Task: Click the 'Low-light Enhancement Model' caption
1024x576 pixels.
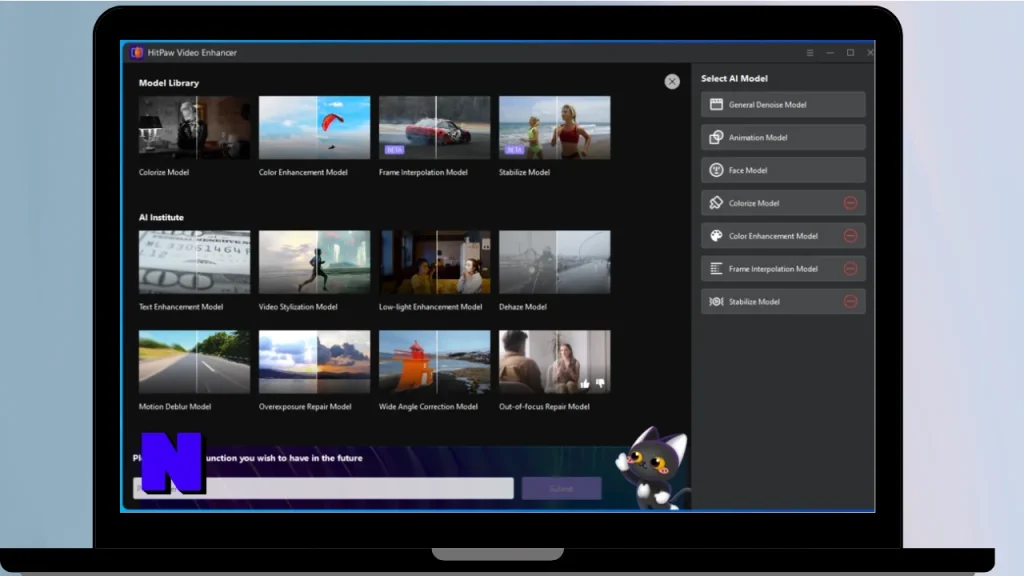Action: coord(430,307)
